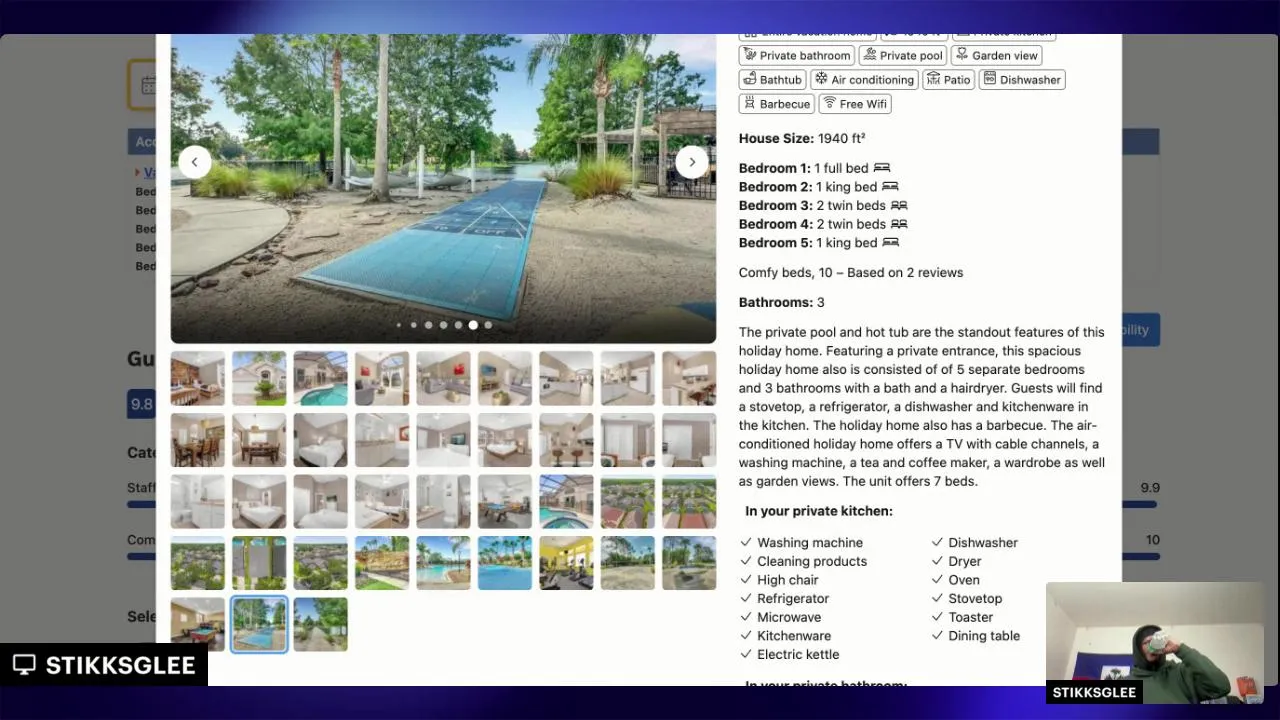The width and height of the screenshot is (1280, 720).
Task: Select the gray mailbox panels thumbnail
Action: (259, 563)
